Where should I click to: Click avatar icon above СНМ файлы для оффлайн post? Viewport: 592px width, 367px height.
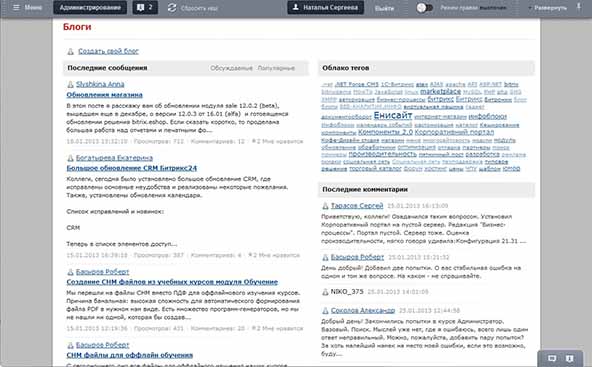click(x=70, y=345)
